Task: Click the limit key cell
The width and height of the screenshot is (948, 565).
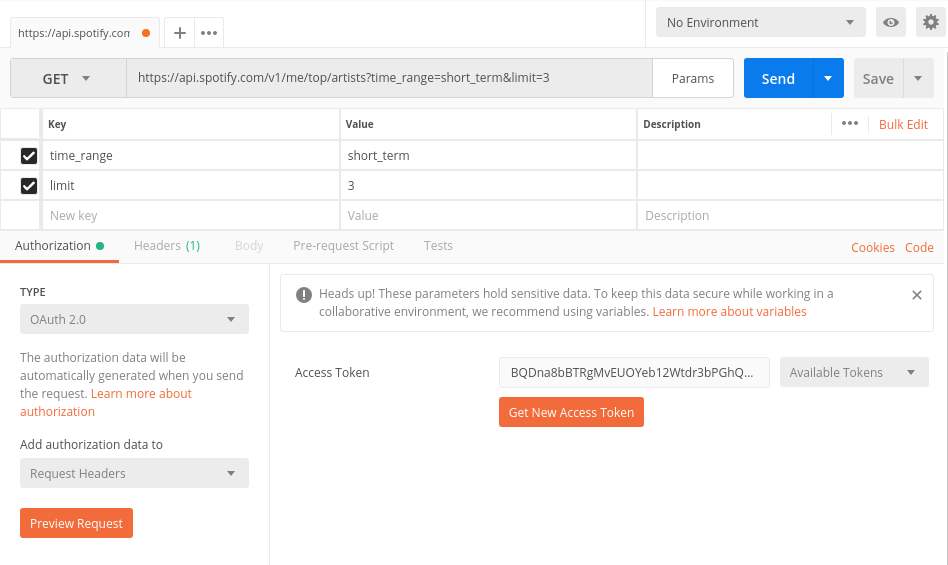Action: click(x=190, y=186)
